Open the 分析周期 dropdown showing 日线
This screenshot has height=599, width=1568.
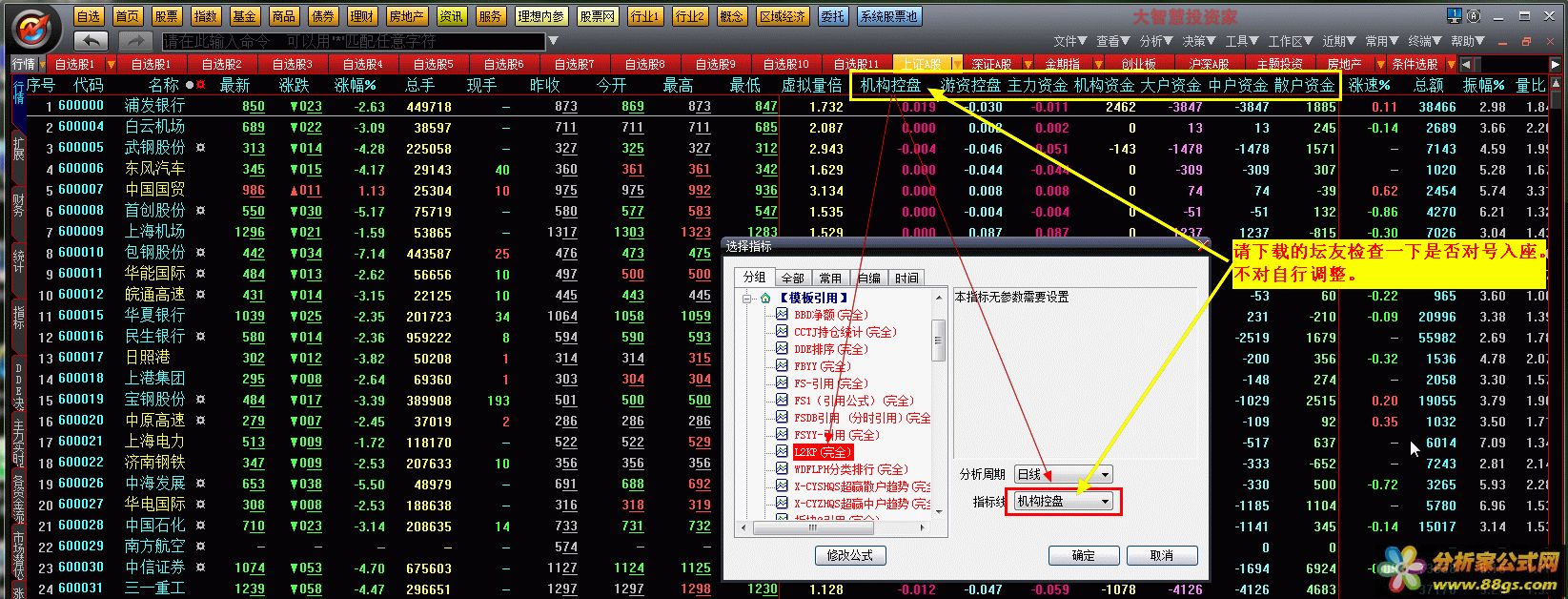point(1063,474)
